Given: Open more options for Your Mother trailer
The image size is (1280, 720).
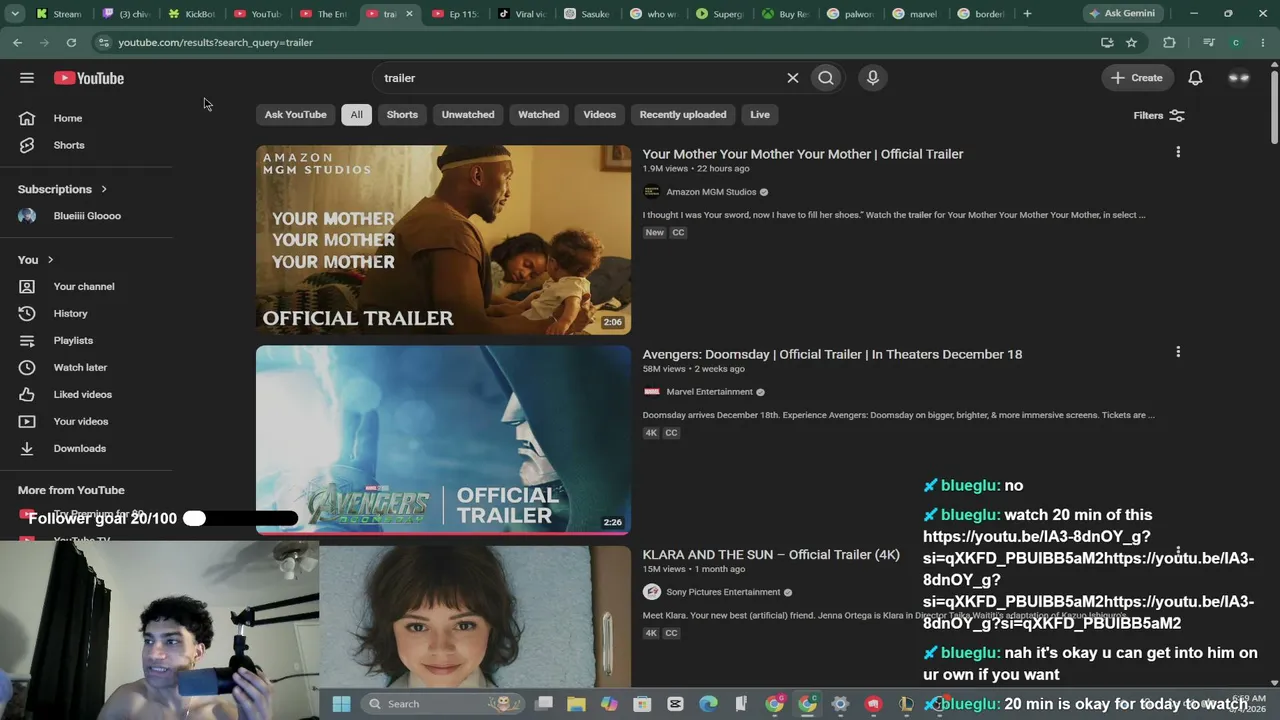Looking at the screenshot, I should 1178,152.
